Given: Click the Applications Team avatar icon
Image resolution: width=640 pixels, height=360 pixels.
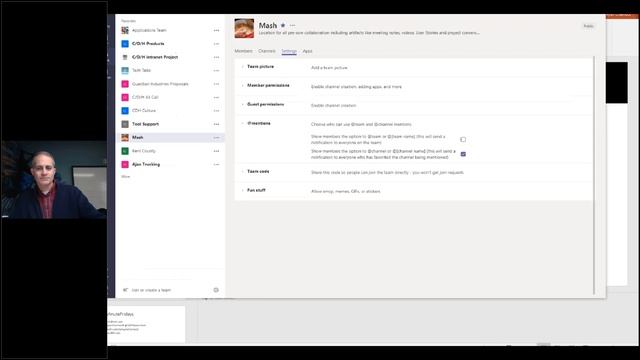Looking at the screenshot, I should tap(125, 30).
